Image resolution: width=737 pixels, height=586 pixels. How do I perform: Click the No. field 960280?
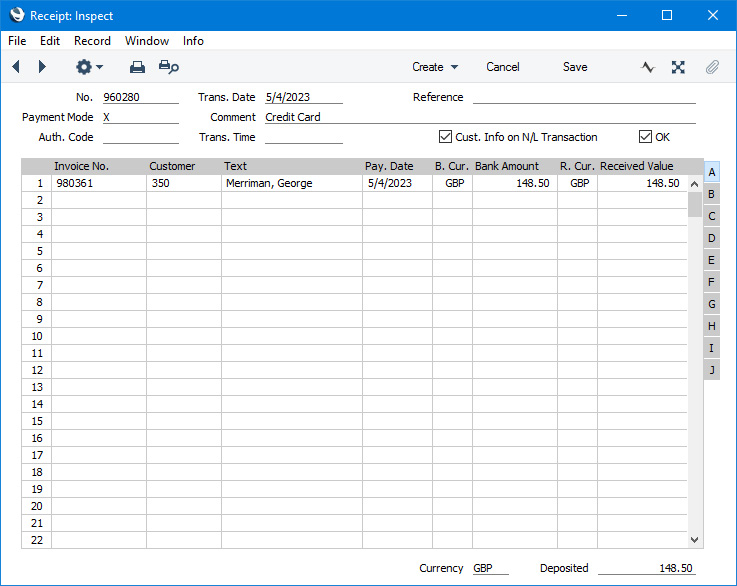click(141, 97)
